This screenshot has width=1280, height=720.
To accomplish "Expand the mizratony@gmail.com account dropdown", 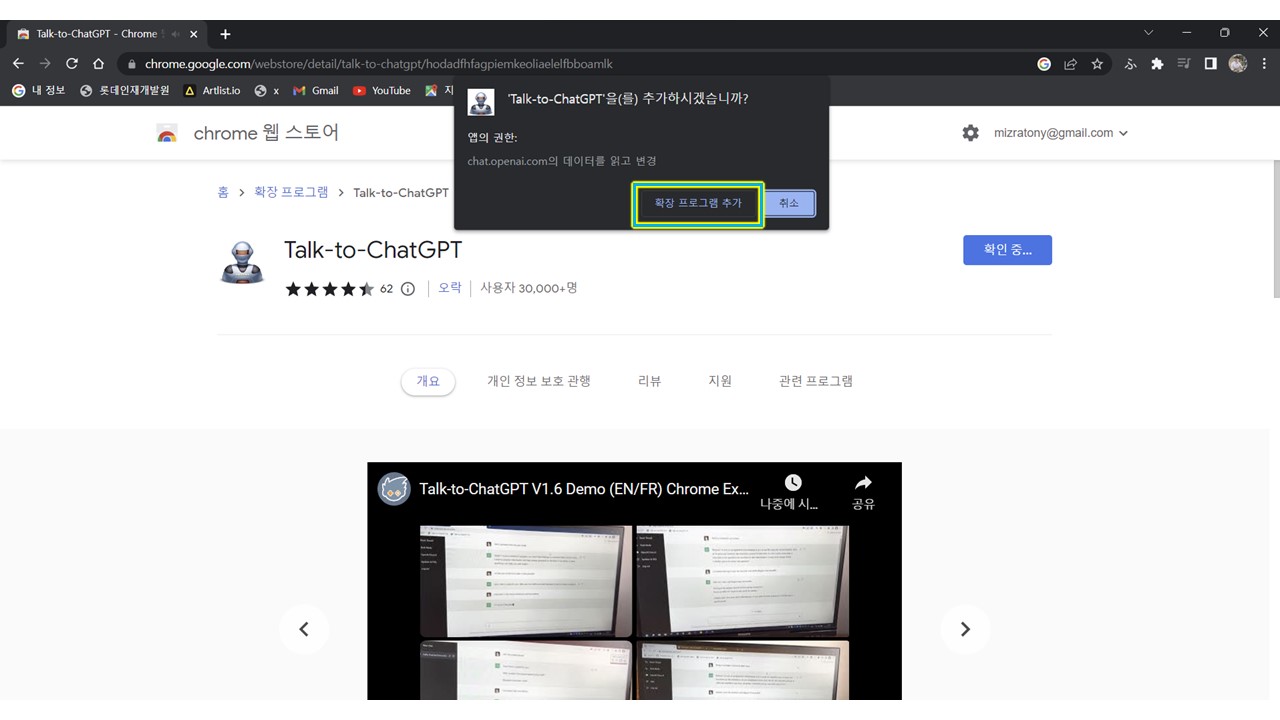I will click(1060, 133).
